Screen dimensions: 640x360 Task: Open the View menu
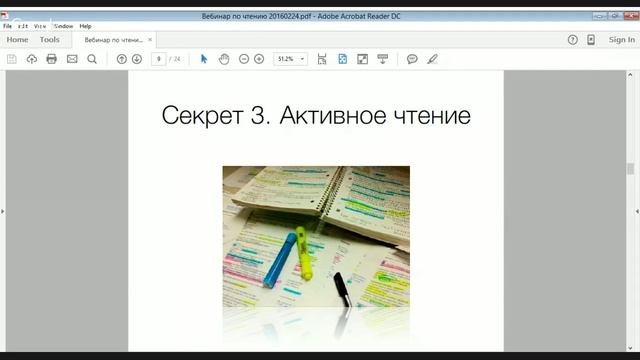[40, 26]
